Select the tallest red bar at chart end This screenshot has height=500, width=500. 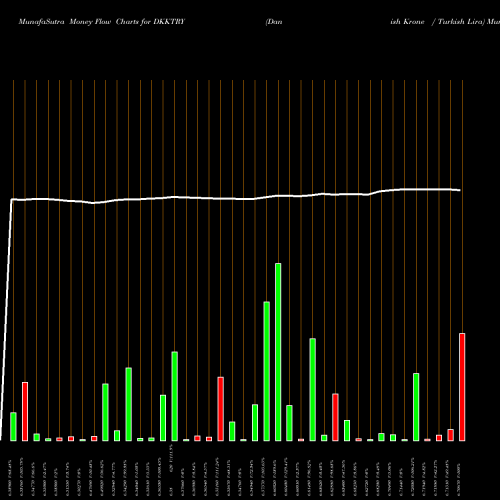pyautogui.click(x=462, y=387)
